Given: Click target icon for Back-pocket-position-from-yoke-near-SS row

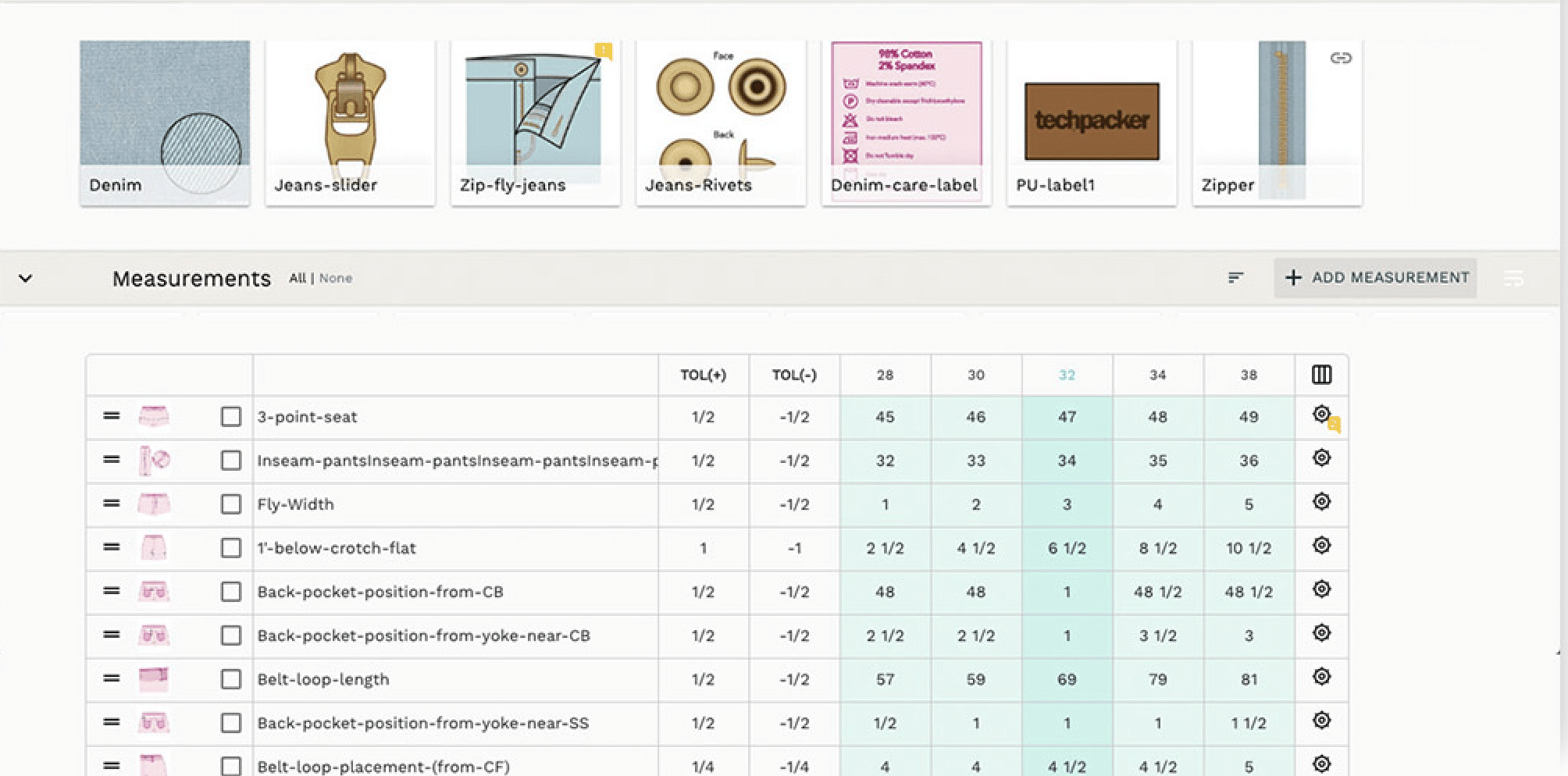Looking at the screenshot, I should click(1321, 720).
